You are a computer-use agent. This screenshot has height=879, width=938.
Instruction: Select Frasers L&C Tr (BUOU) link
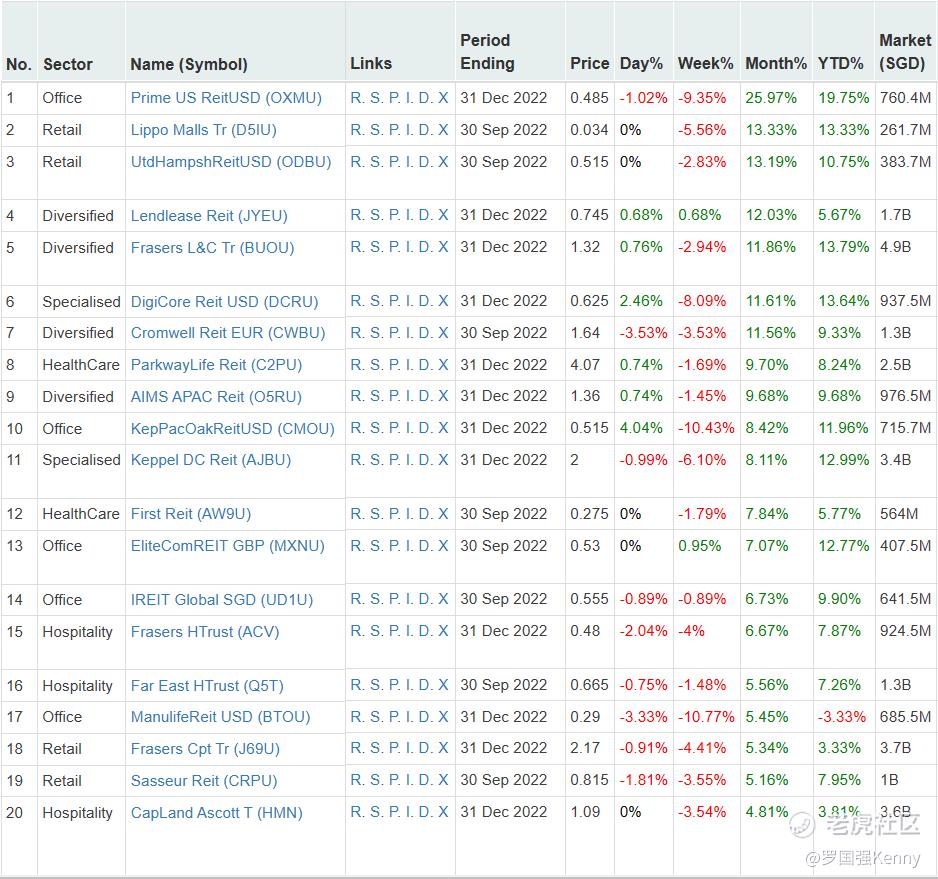point(212,247)
